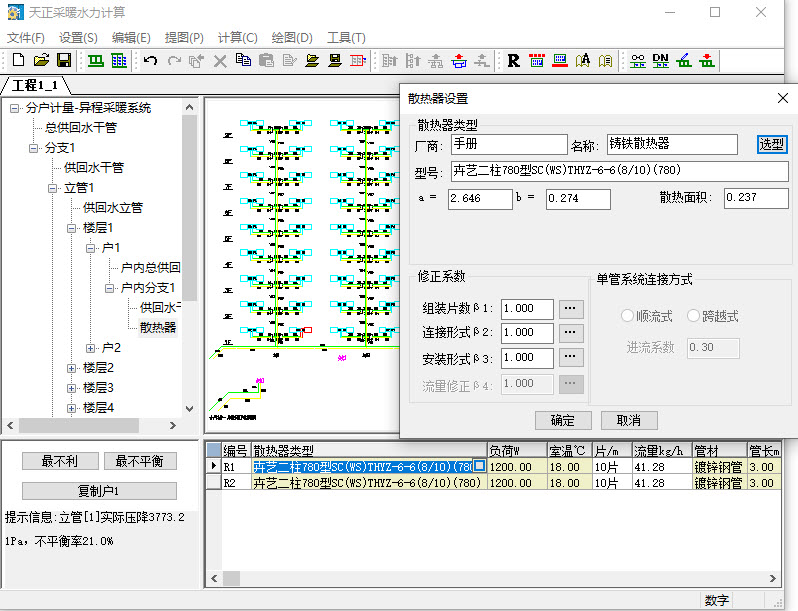The image size is (798, 611).
Task: Click the red-and-blue radiator toolbar icon
Action: point(459,61)
